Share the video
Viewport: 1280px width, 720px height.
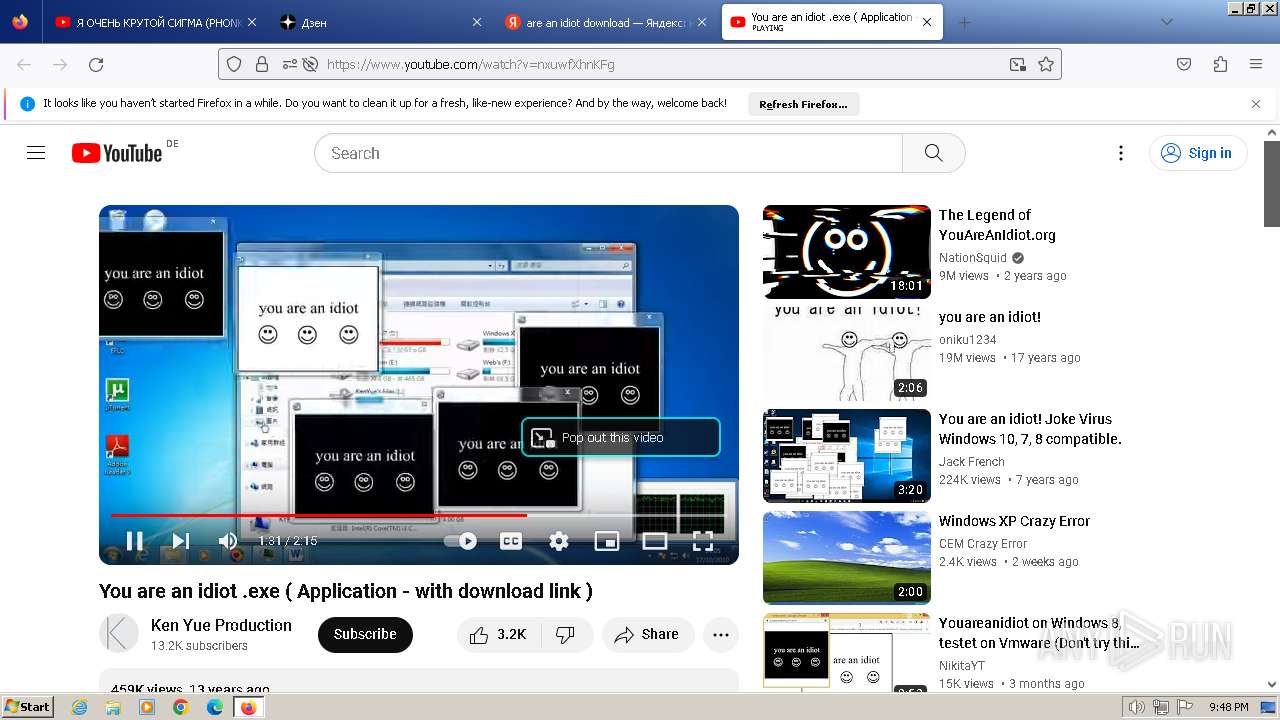point(648,634)
